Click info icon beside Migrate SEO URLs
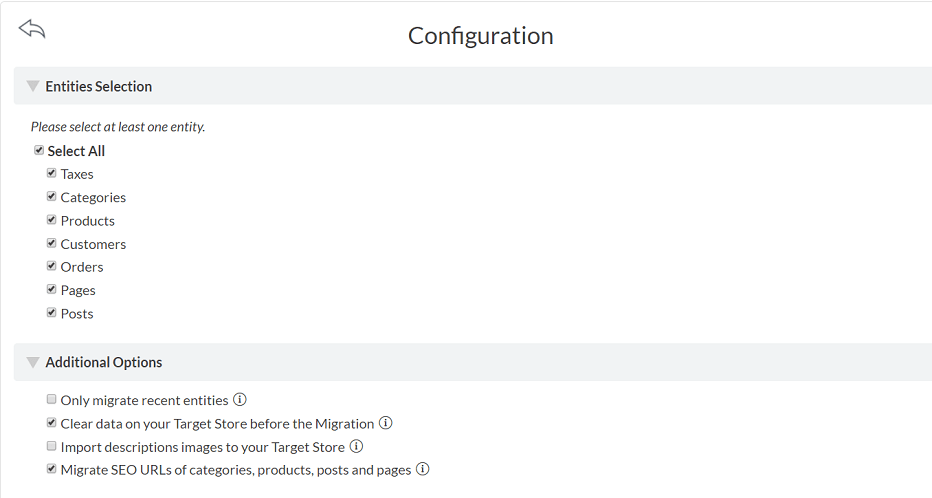This screenshot has width=932, height=498. (x=423, y=469)
